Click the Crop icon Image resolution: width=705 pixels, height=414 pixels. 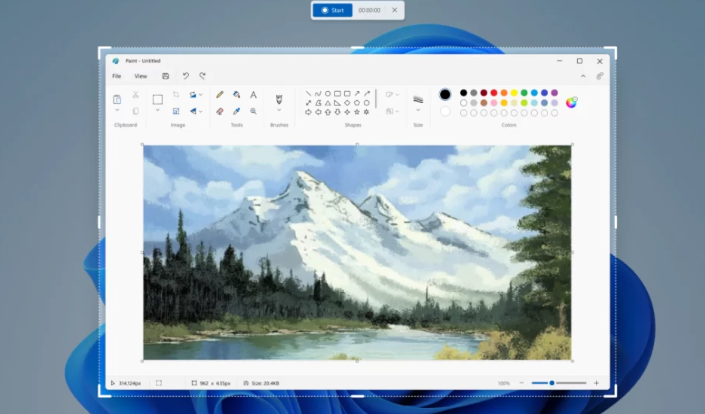coord(176,94)
